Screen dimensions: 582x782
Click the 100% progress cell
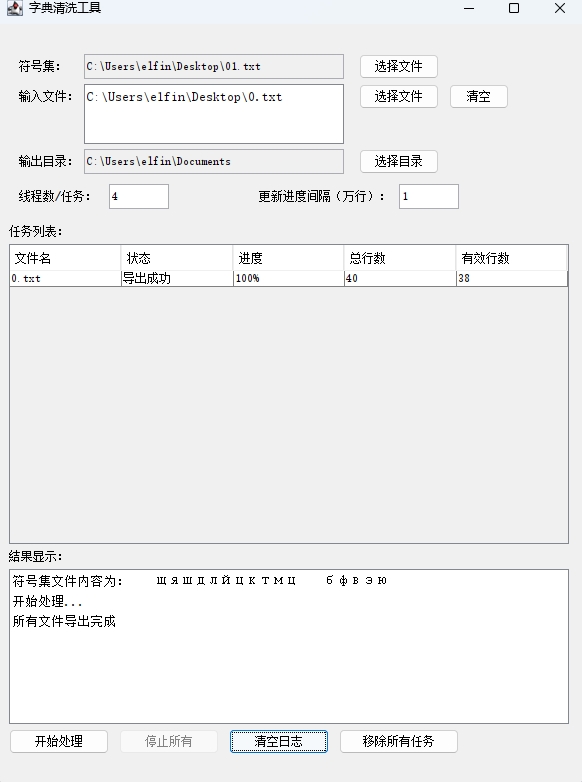288,278
